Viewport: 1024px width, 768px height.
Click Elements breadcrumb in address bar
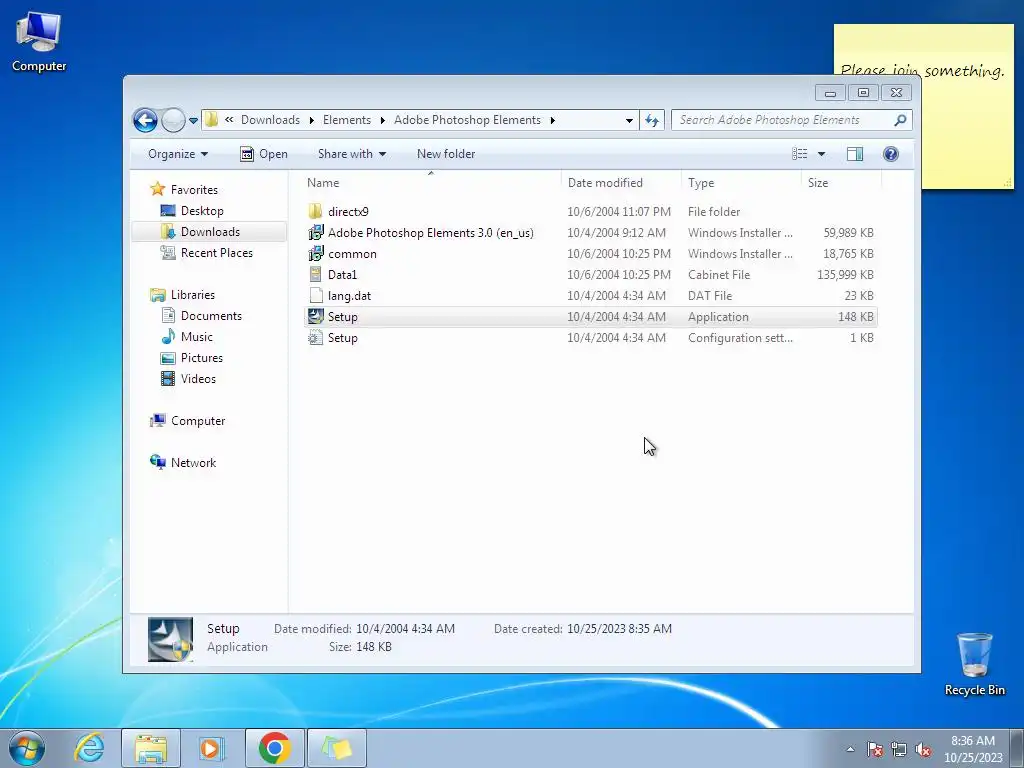click(347, 120)
